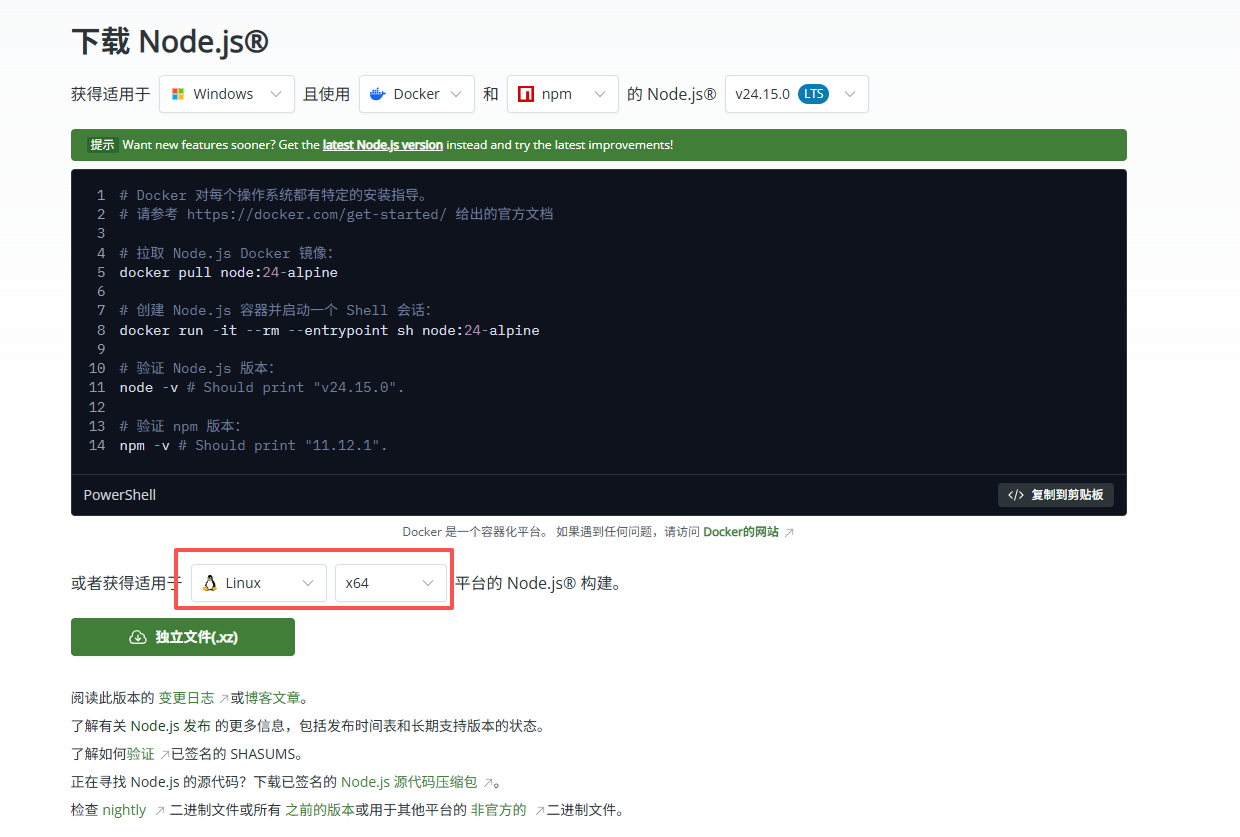Click the docker pull node:24-alpine line
The height and width of the screenshot is (837, 1240).
228,272
